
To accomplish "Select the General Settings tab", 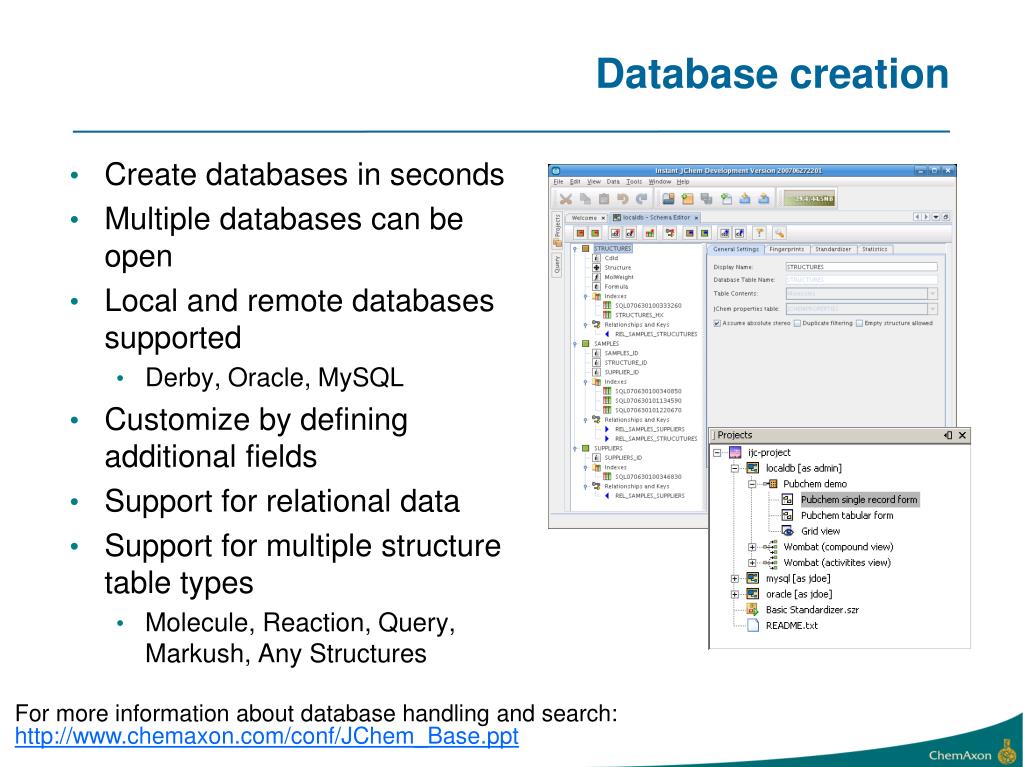I will tap(736, 249).
